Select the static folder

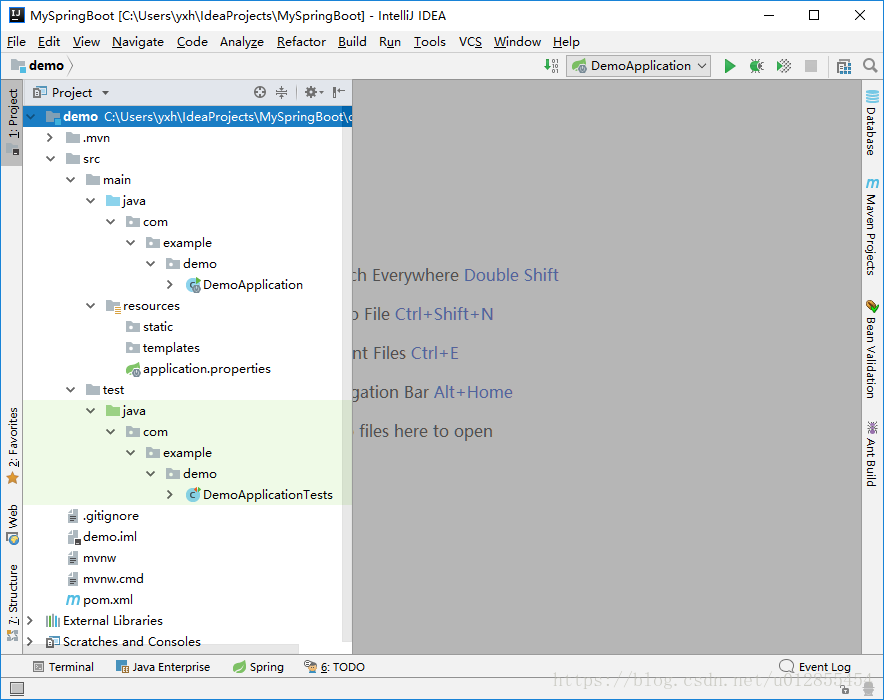149,327
